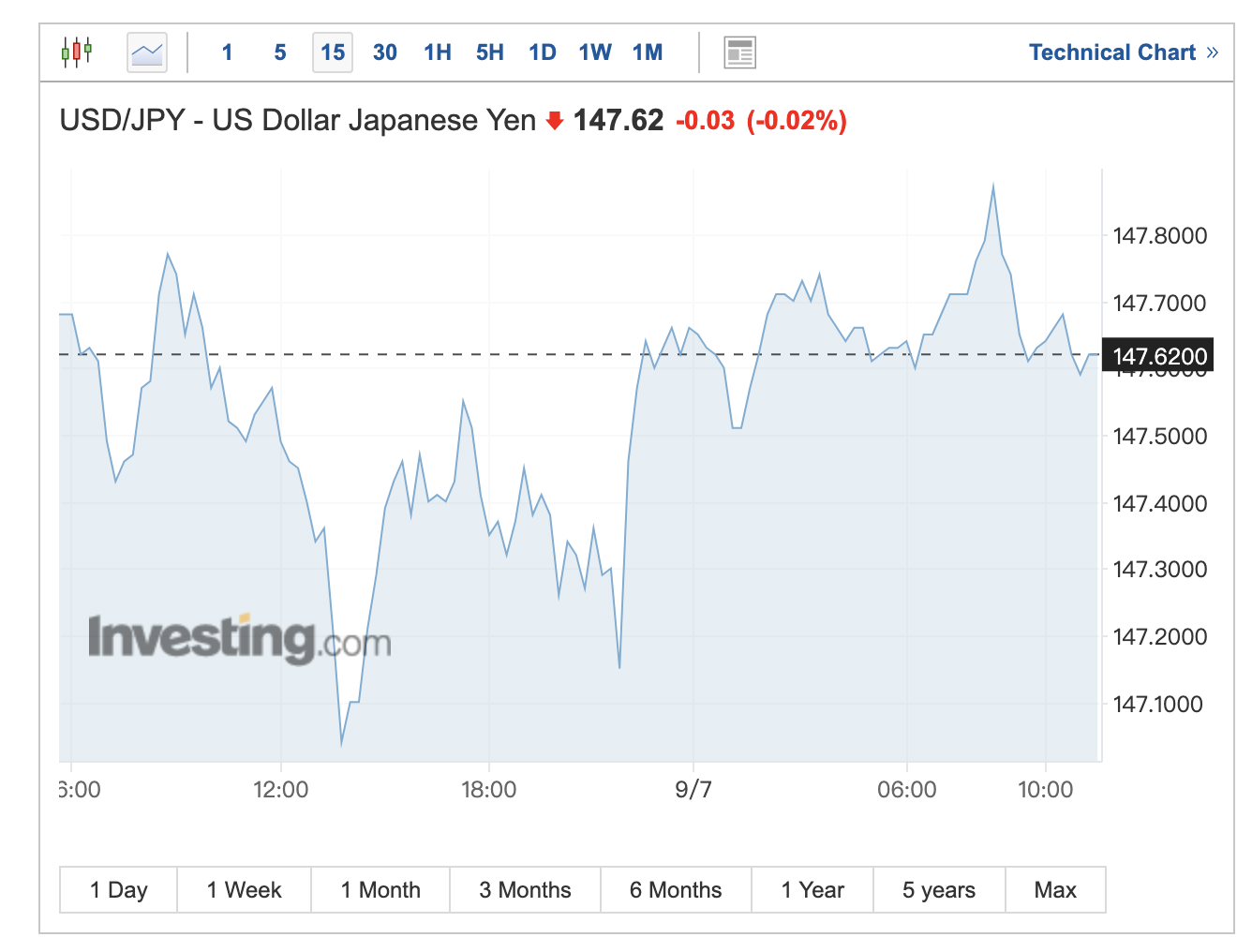Set interval to 5 minutes
Viewport: 1252px width, 952px height.
(279, 52)
